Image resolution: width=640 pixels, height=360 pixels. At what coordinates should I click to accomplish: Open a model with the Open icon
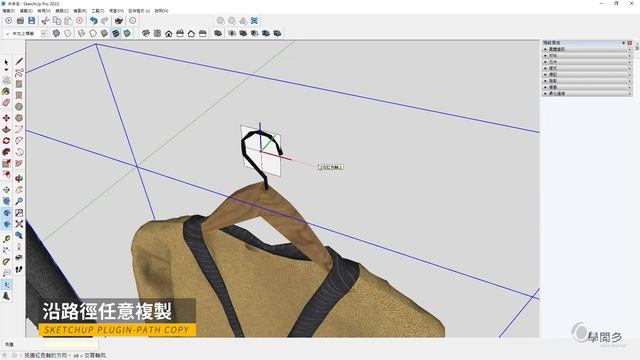tap(20, 20)
